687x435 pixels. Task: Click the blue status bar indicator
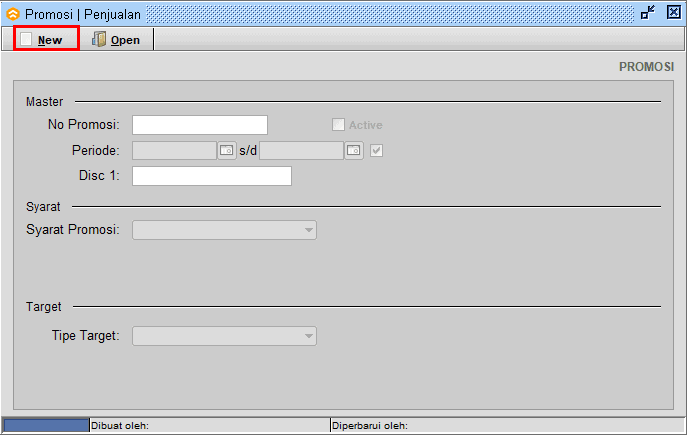(x=46, y=425)
